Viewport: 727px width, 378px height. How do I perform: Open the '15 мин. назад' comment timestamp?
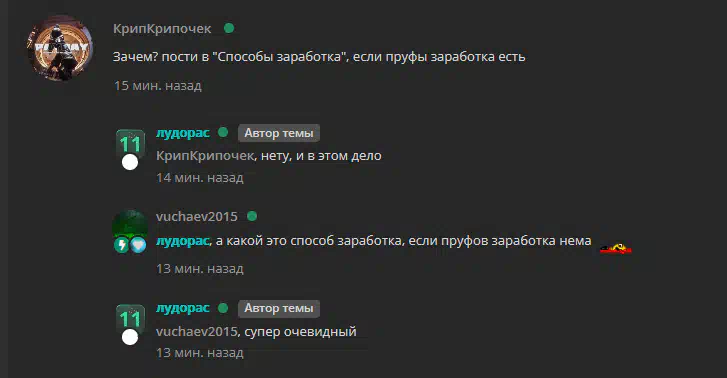158,86
